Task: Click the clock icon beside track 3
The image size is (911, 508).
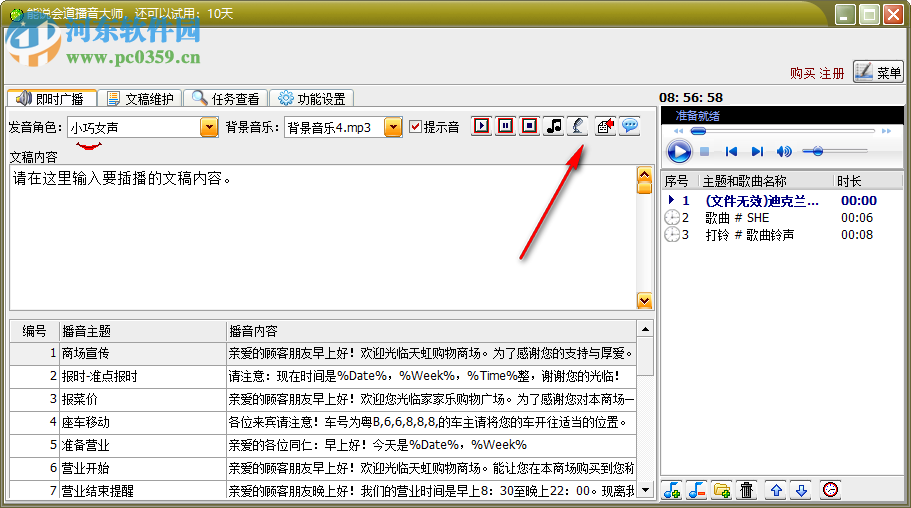Action: (672, 235)
